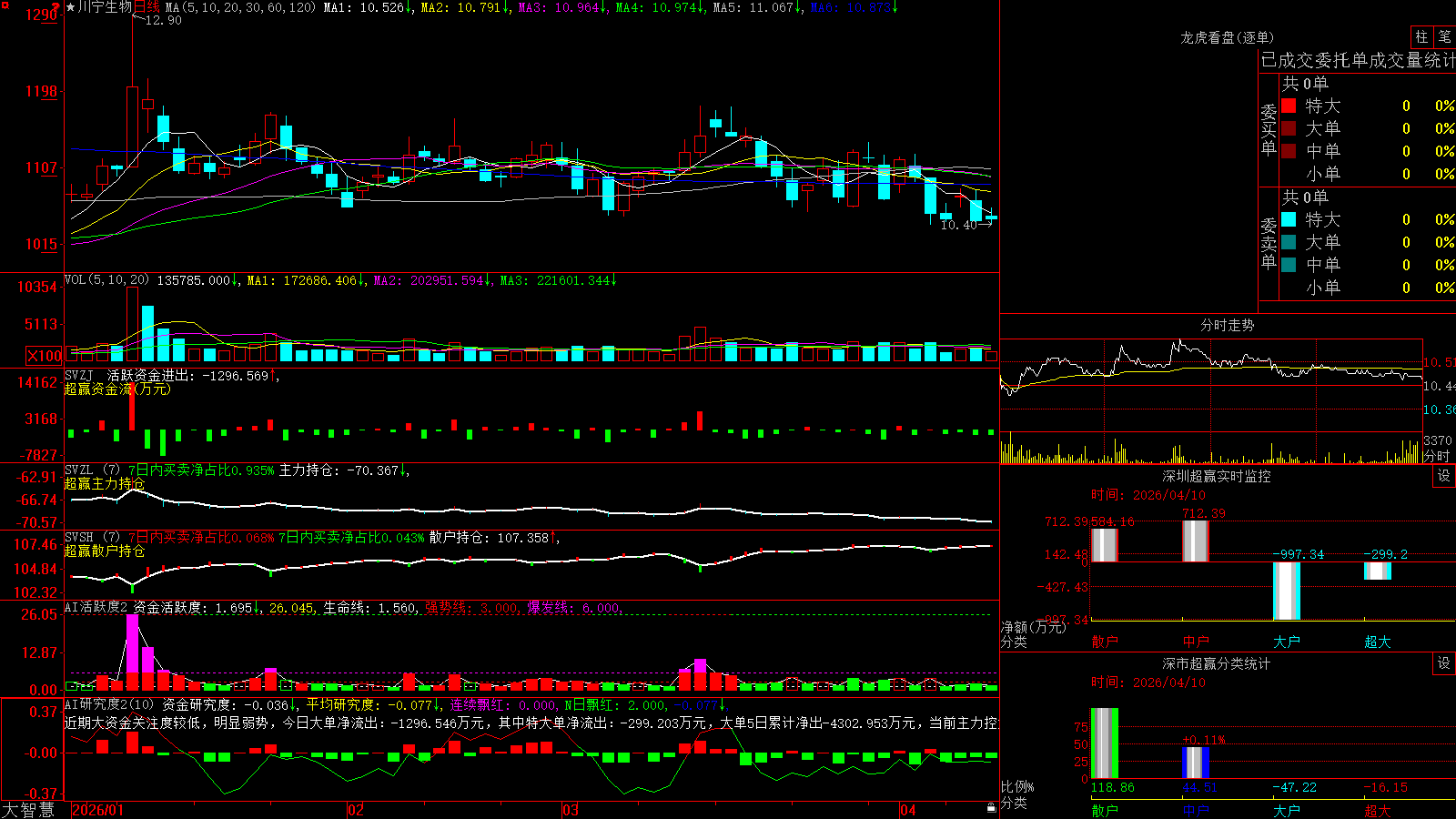Click the SVSH (7) indicator name
This screenshot has width=1456, height=819.
click(x=92, y=537)
